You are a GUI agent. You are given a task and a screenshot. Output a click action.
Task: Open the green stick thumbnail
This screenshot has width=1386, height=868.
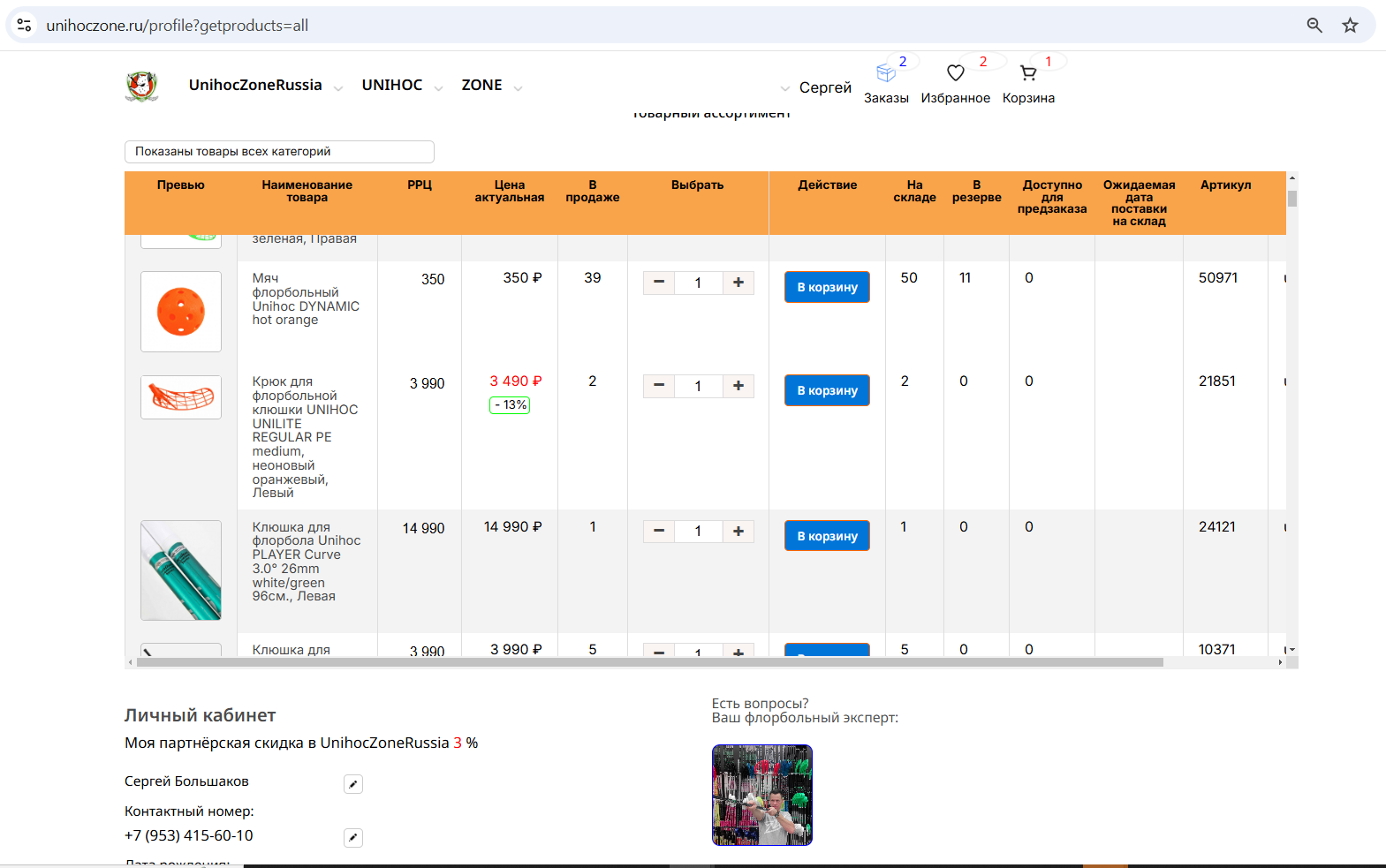point(181,570)
